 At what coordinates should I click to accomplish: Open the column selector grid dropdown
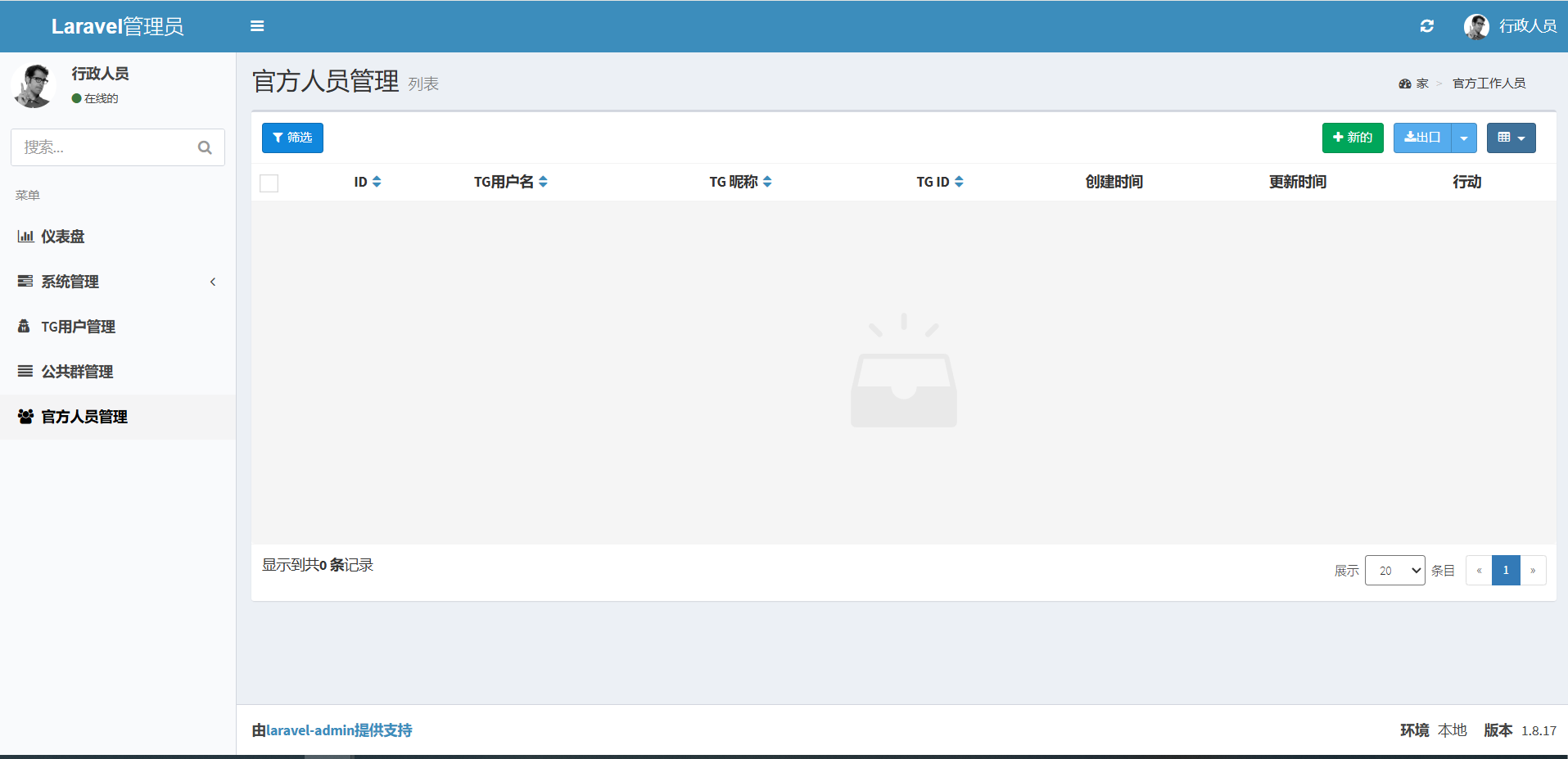coord(1511,138)
